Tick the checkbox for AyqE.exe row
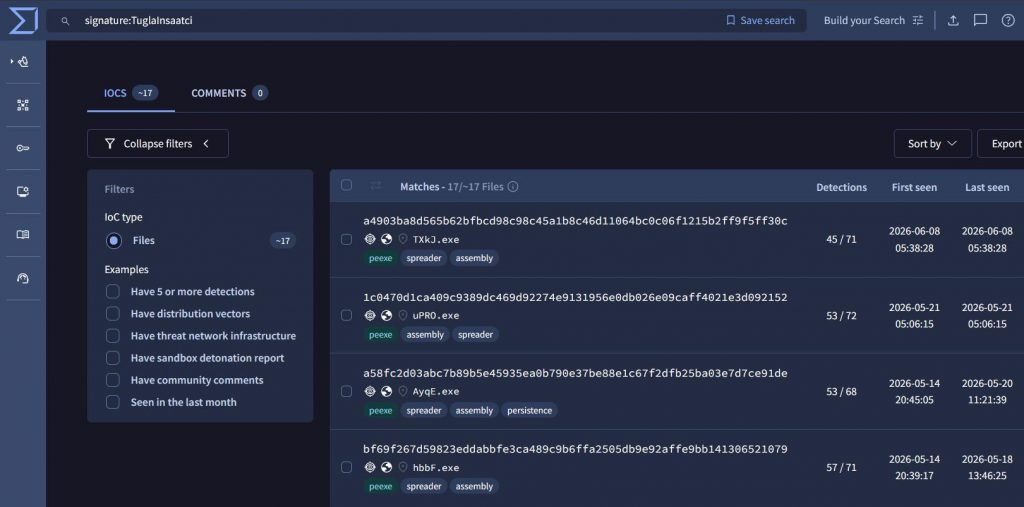The image size is (1024, 507). click(x=346, y=391)
